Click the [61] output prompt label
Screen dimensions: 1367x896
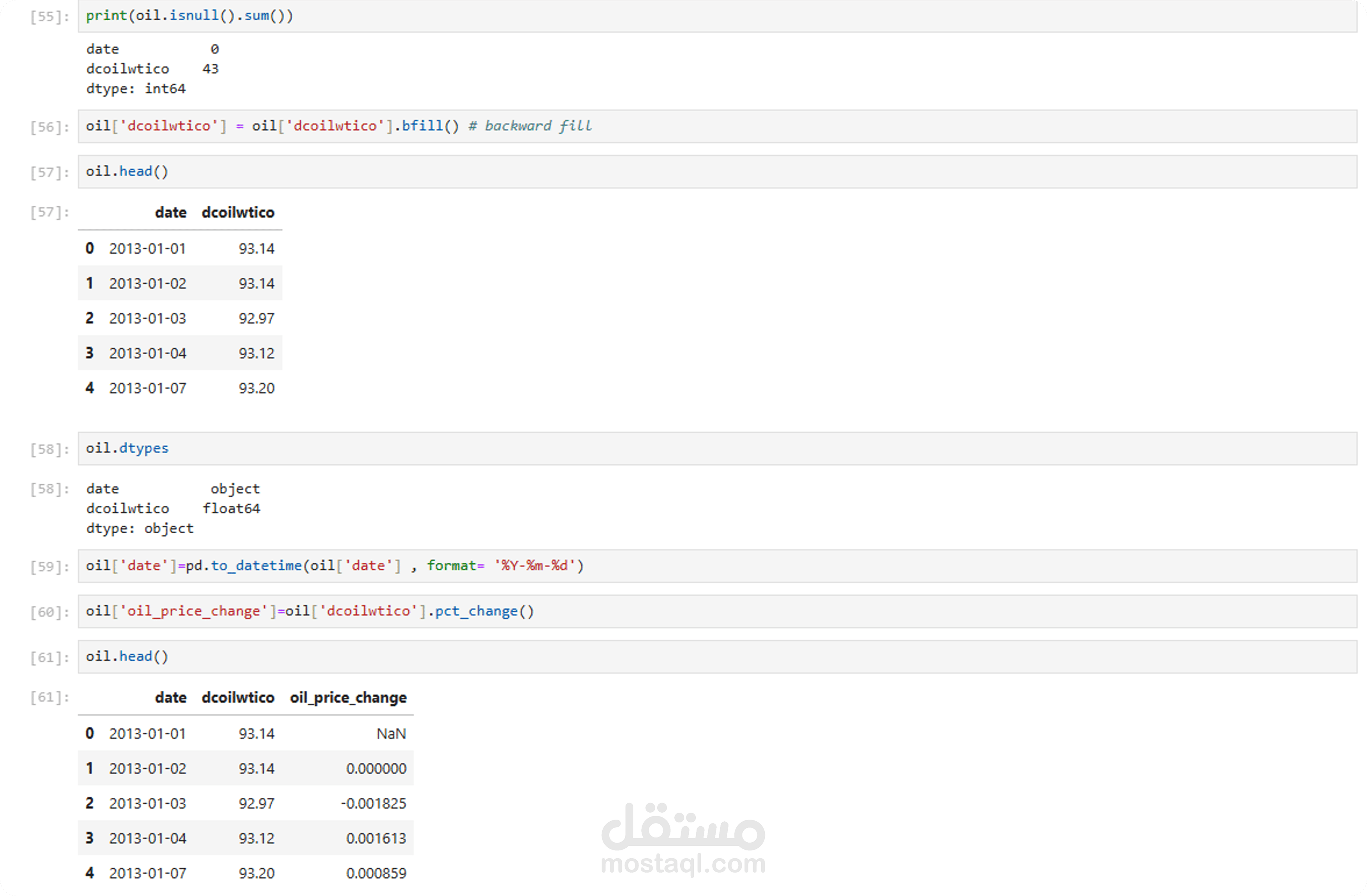(x=49, y=698)
